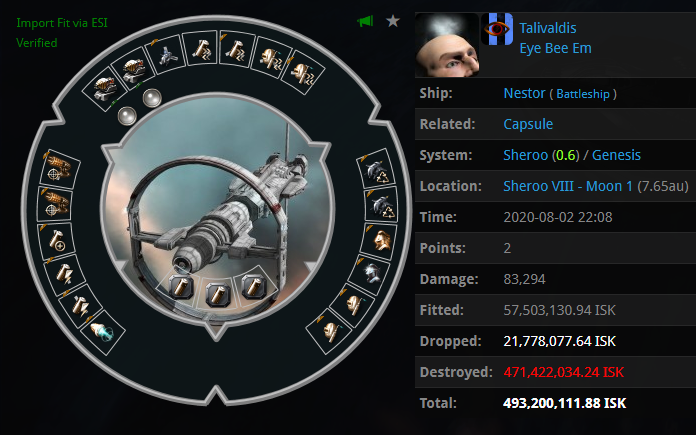
Task: Select the middle rig slot icon
Action: 218,293
